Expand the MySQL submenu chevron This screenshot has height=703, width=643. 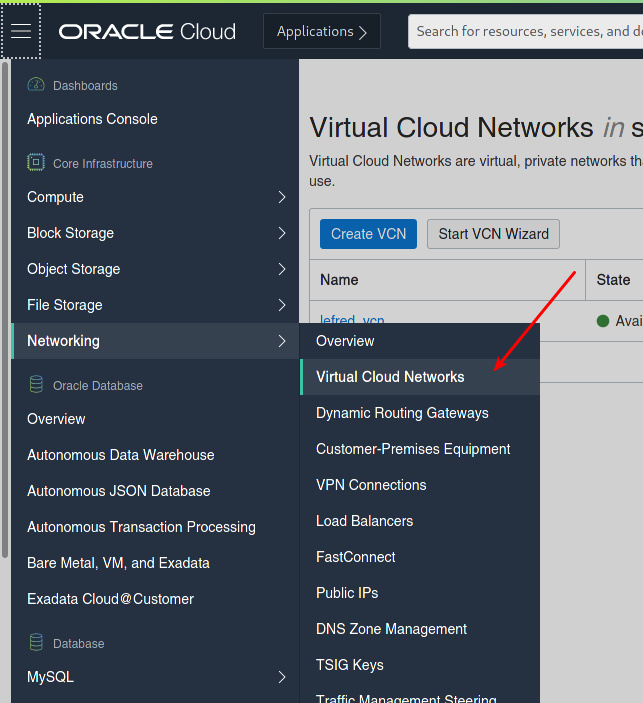click(282, 677)
